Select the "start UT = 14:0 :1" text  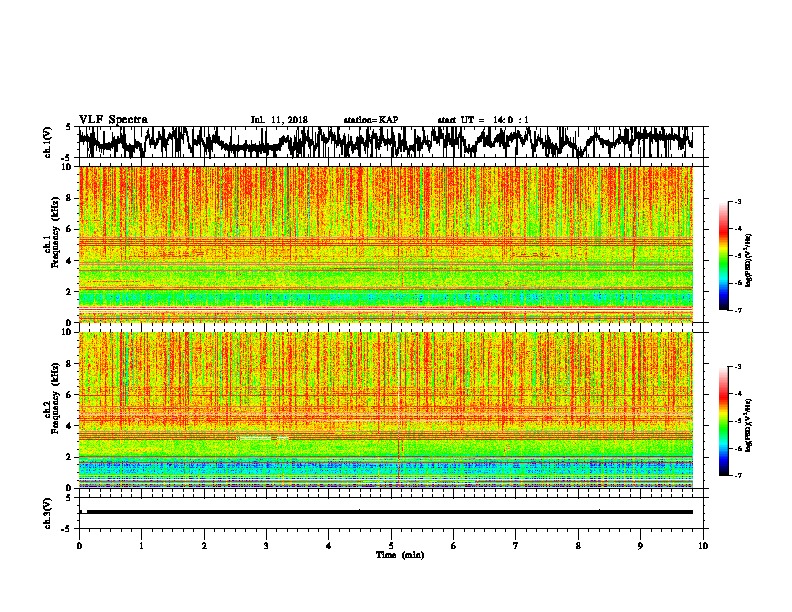pyautogui.click(x=483, y=120)
